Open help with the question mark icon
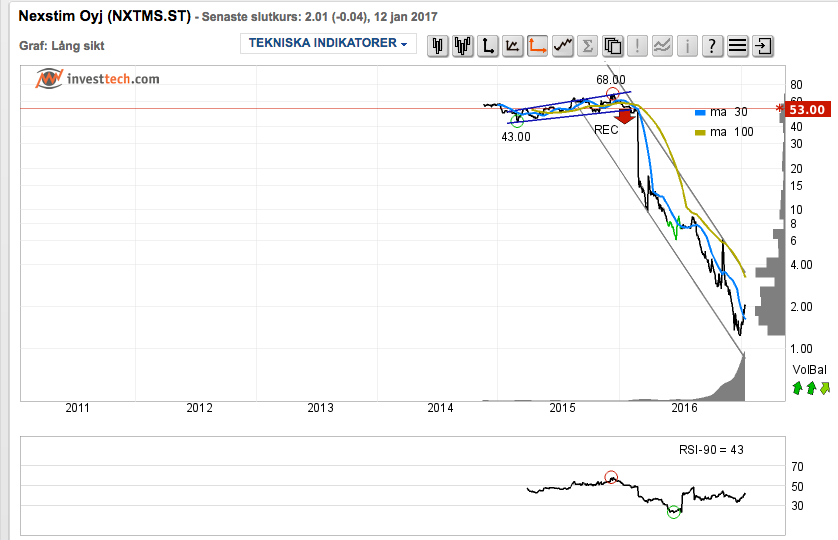Screen dimensions: 838x540 (x=712, y=46)
